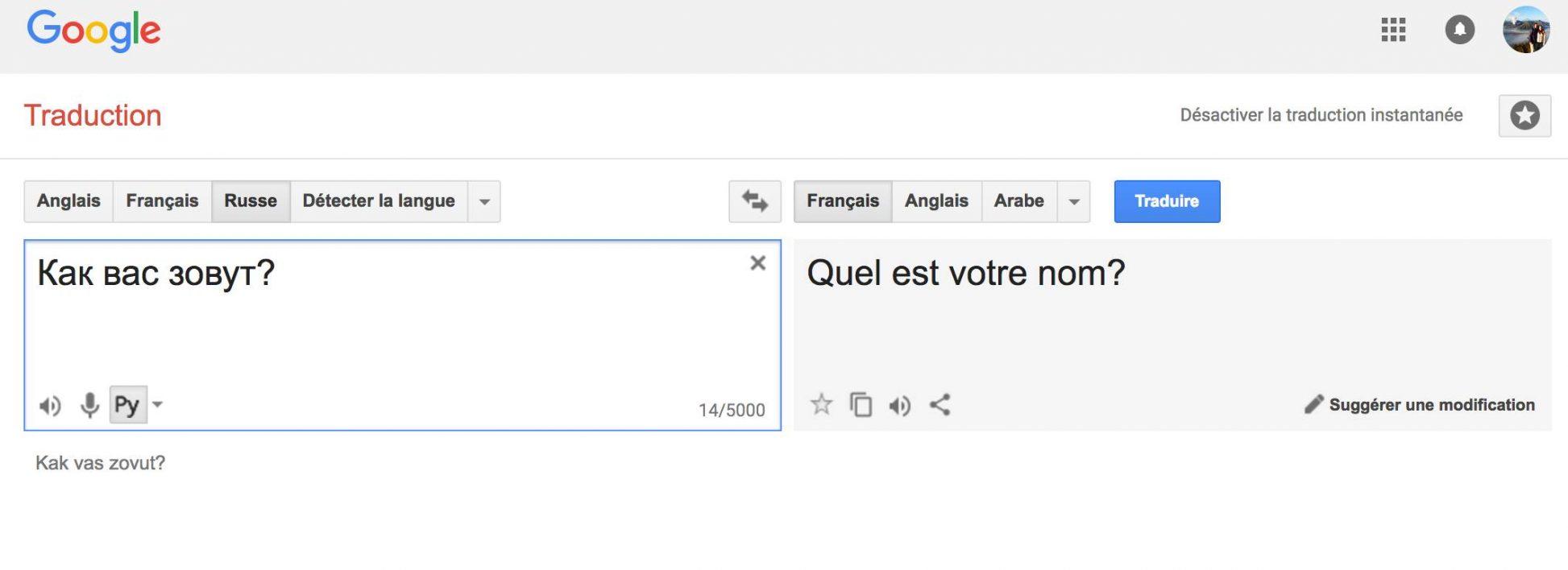Open the Cyrillic keyboard input tool
The image size is (1568, 570).
[127, 404]
